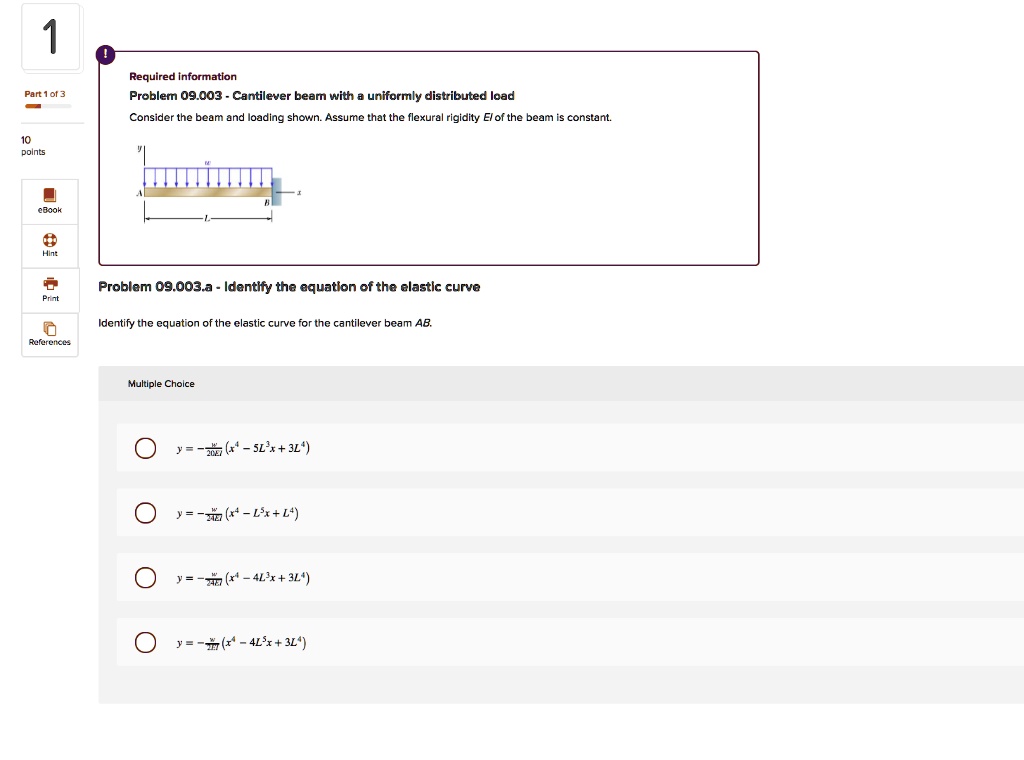
Task: Select the last answer with 2EI denominator
Action: click(145, 642)
